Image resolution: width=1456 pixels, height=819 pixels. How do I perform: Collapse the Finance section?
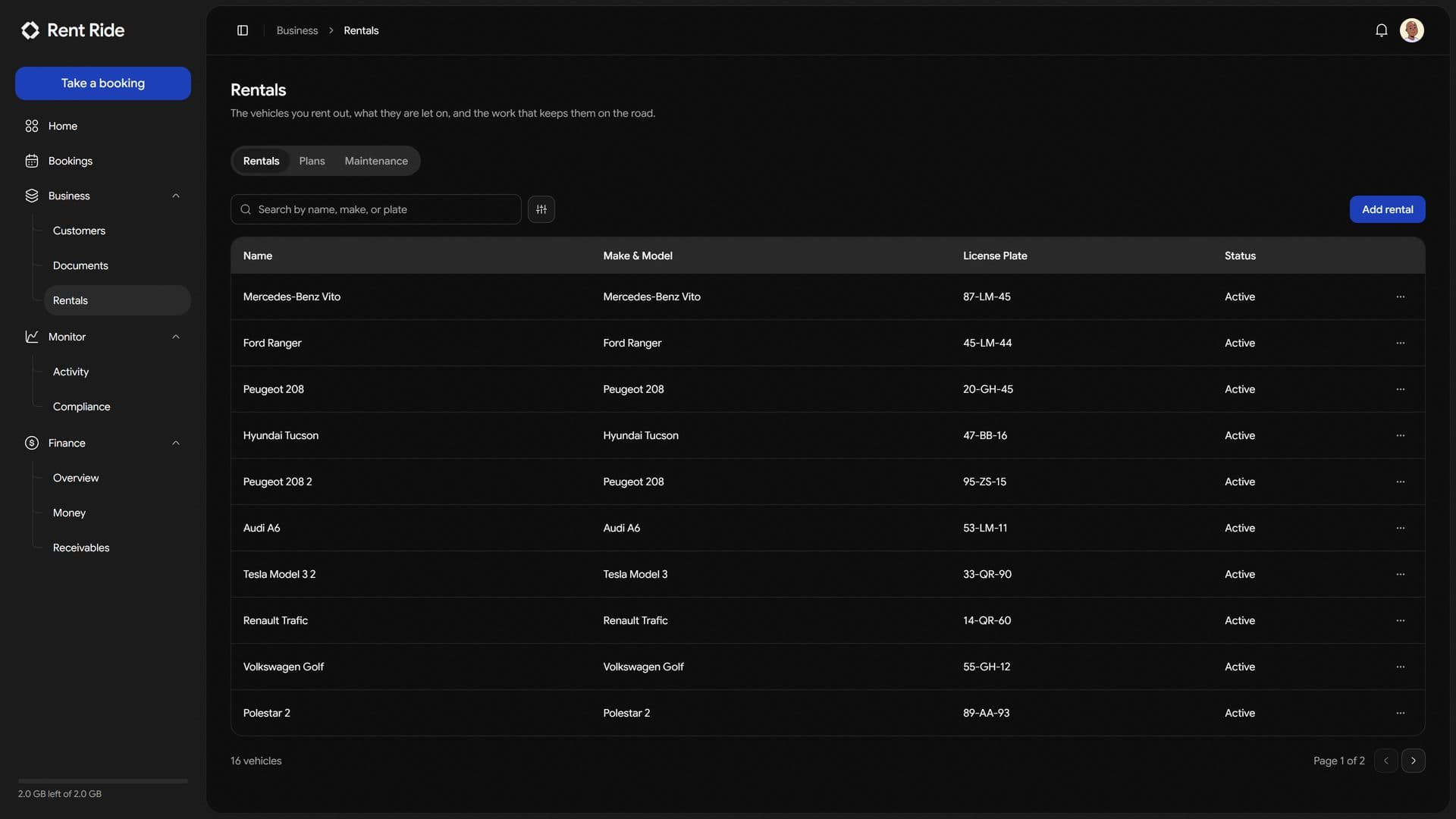[x=176, y=443]
